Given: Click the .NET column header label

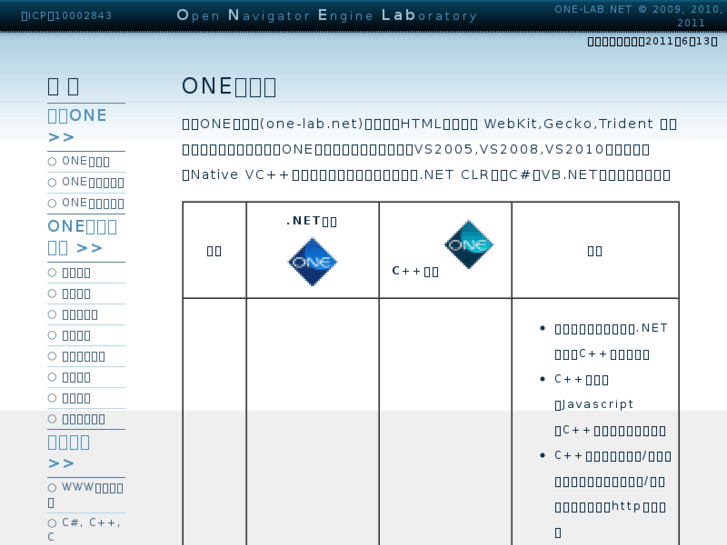Looking at the screenshot, I should click(312, 221).
